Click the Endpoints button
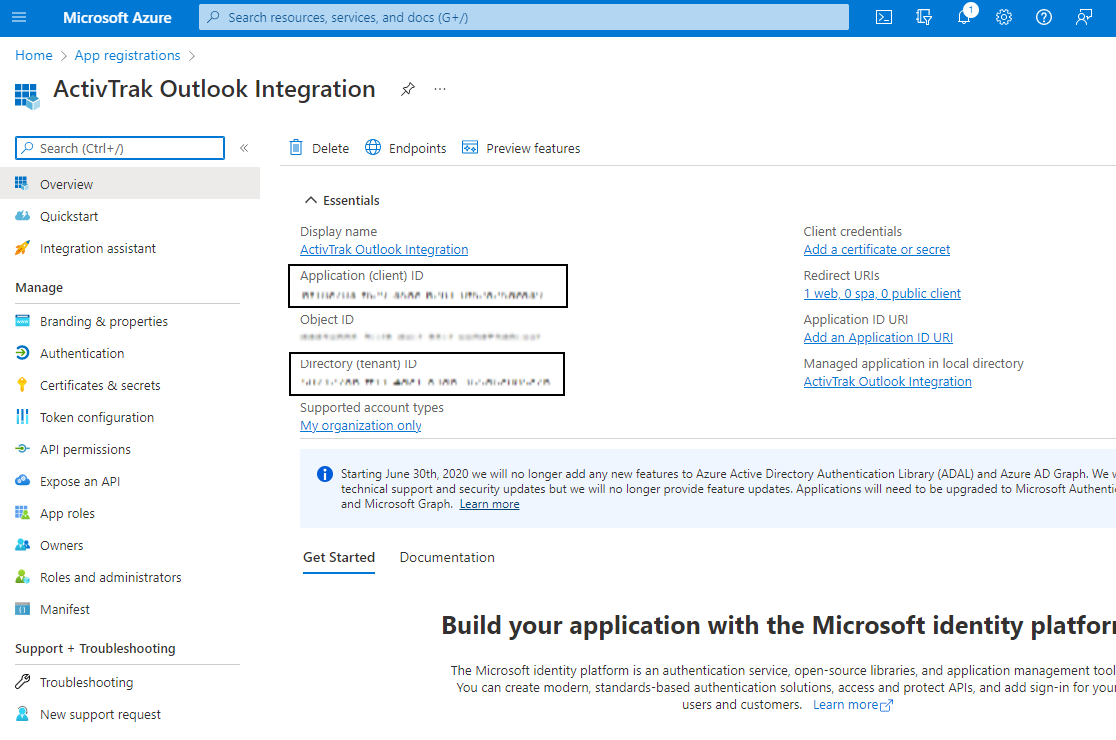 [x=406, y=148]
